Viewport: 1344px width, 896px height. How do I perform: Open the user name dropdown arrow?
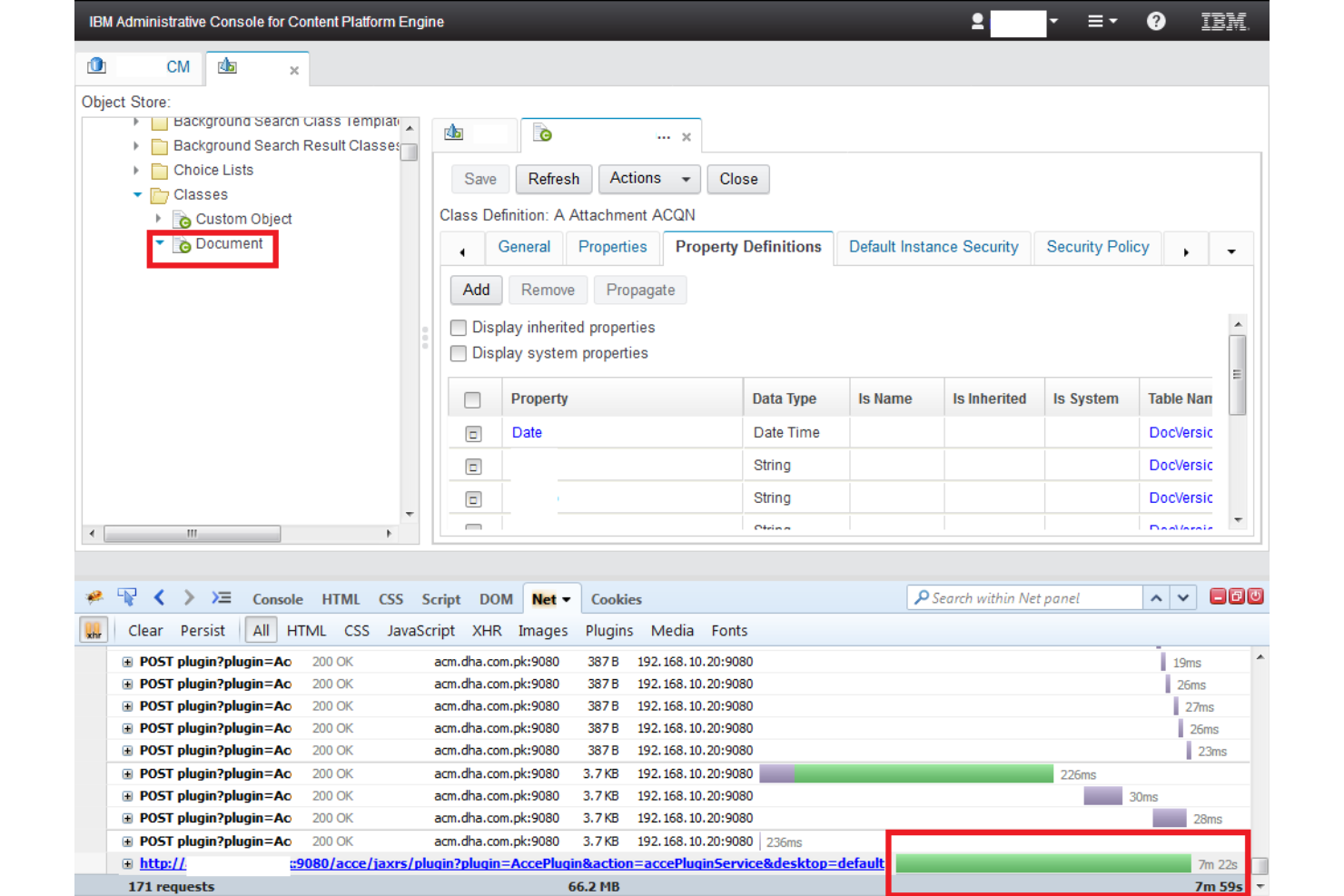(x=1053, y=20)
